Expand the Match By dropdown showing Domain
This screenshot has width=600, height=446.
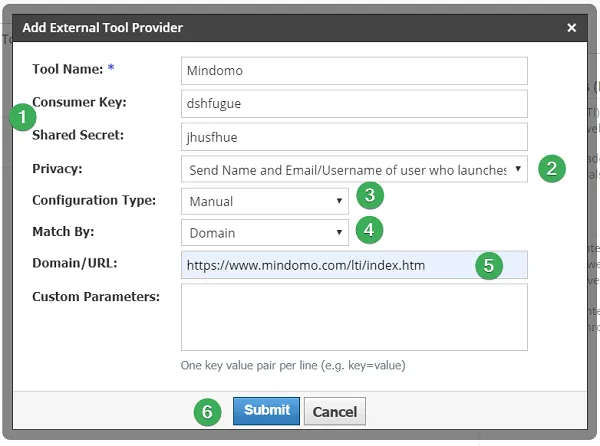(x=265, y=233)
